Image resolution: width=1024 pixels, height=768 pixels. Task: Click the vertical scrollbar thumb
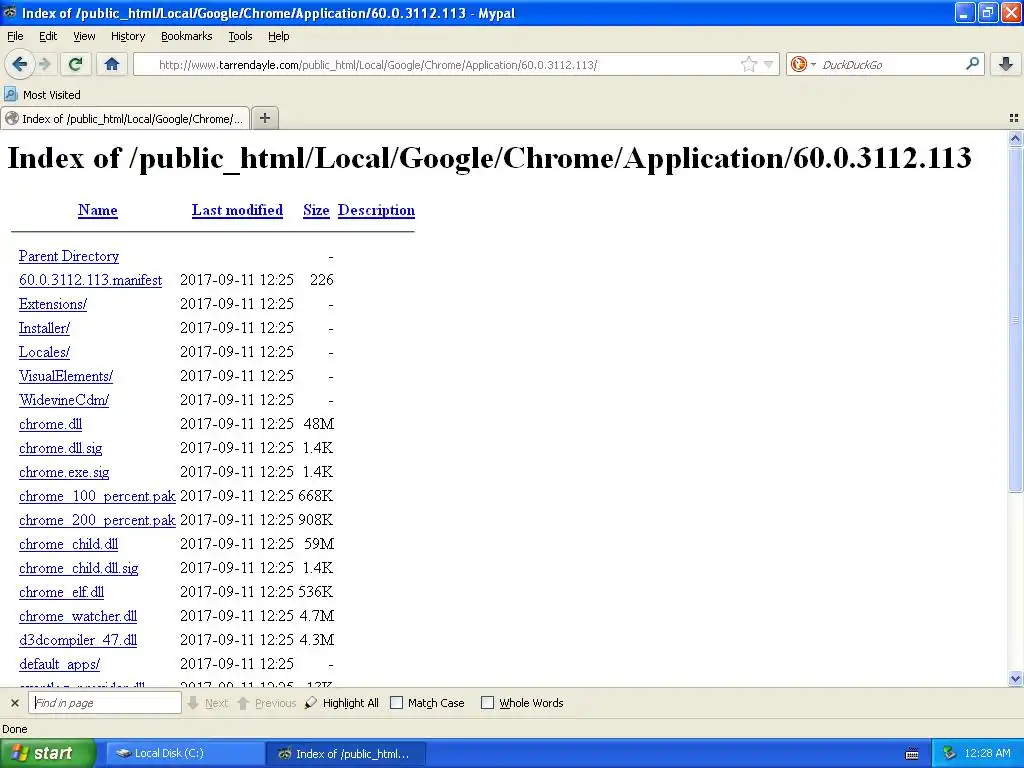[x=1015, y=320]
